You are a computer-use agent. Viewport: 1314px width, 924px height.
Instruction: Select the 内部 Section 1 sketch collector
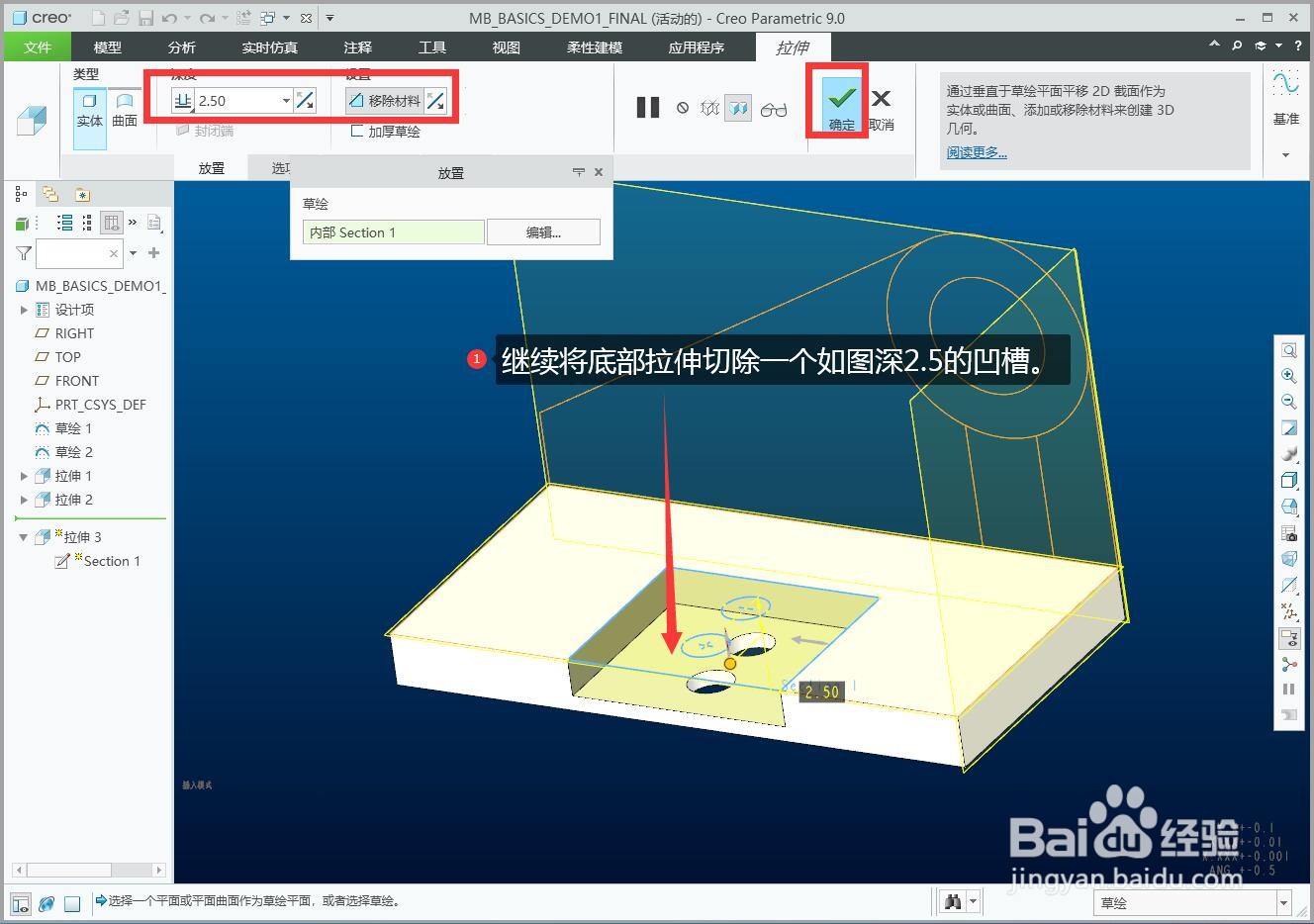[x=394, y=232]
